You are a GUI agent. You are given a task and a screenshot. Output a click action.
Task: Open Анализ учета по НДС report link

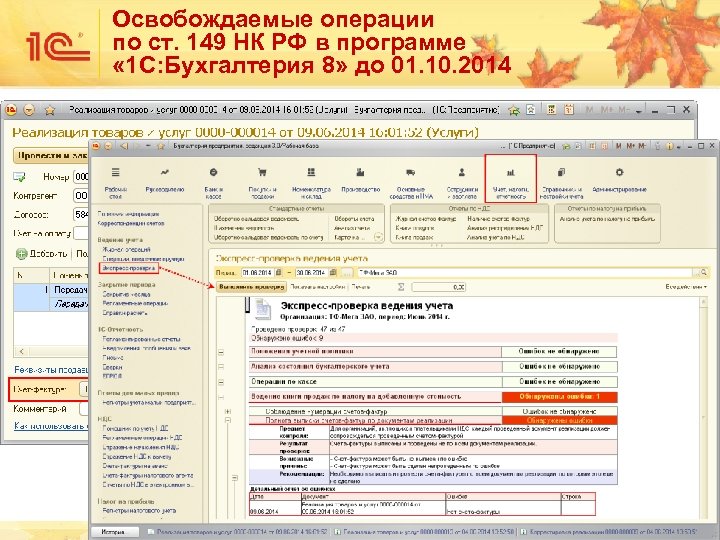point(495,237)
